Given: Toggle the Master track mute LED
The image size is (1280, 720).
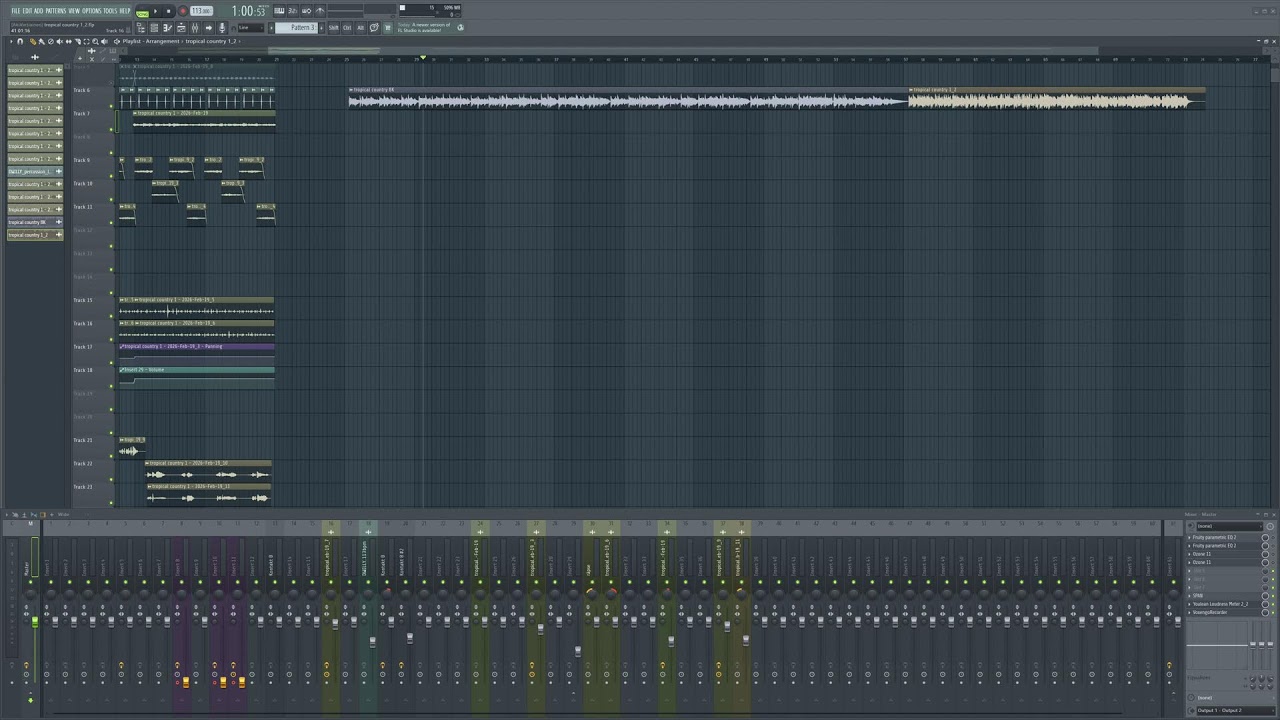Looking at the screenshot, I should tap(31, 582).
